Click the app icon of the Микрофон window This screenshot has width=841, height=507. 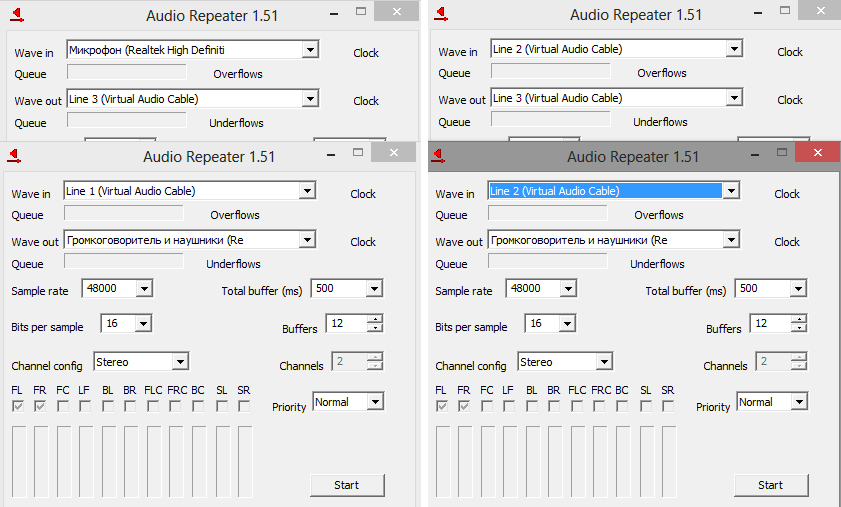(x=18, y=15)
